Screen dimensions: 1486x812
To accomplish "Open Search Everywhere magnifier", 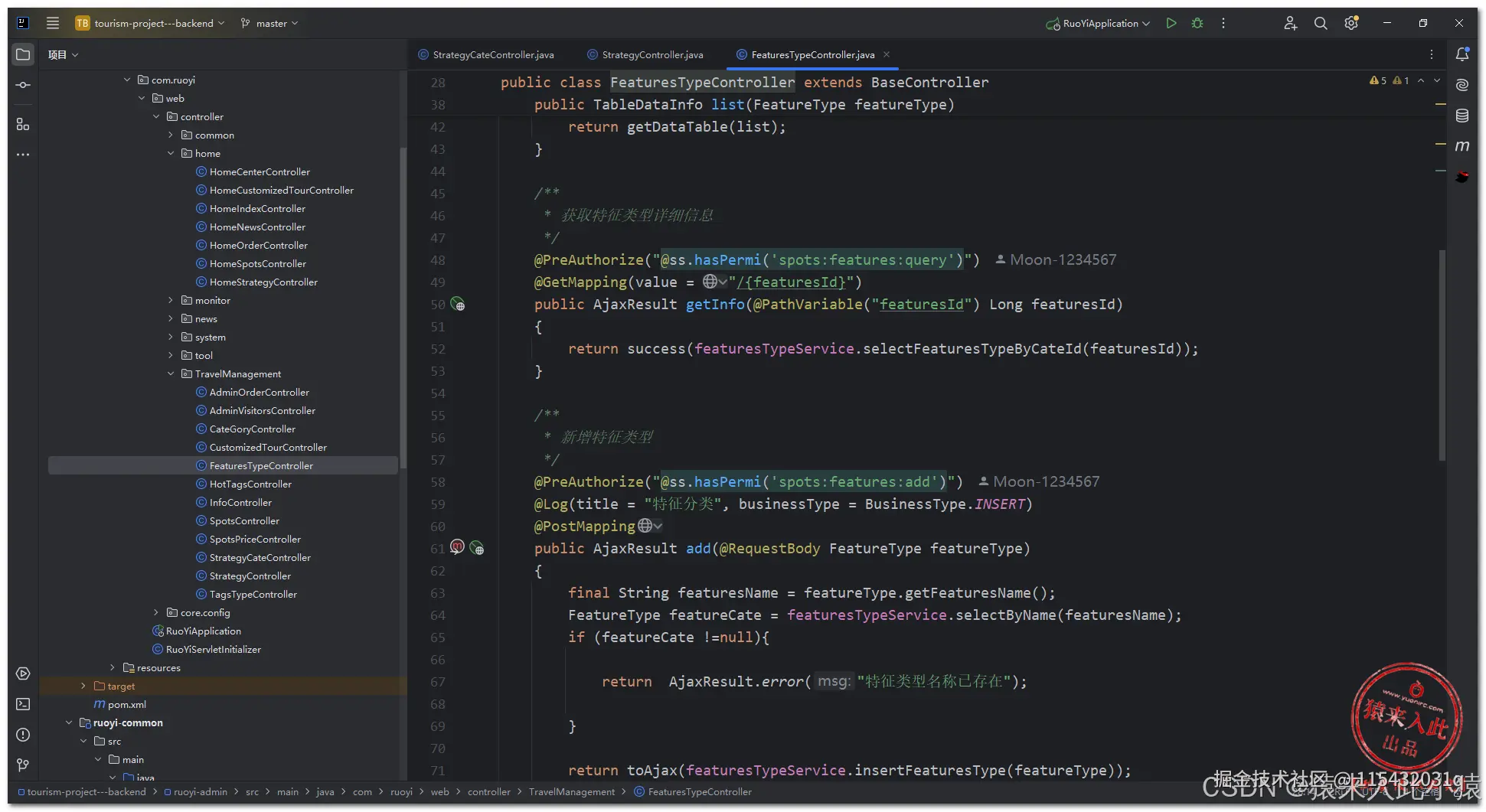I will click(x=1321, y=23).
